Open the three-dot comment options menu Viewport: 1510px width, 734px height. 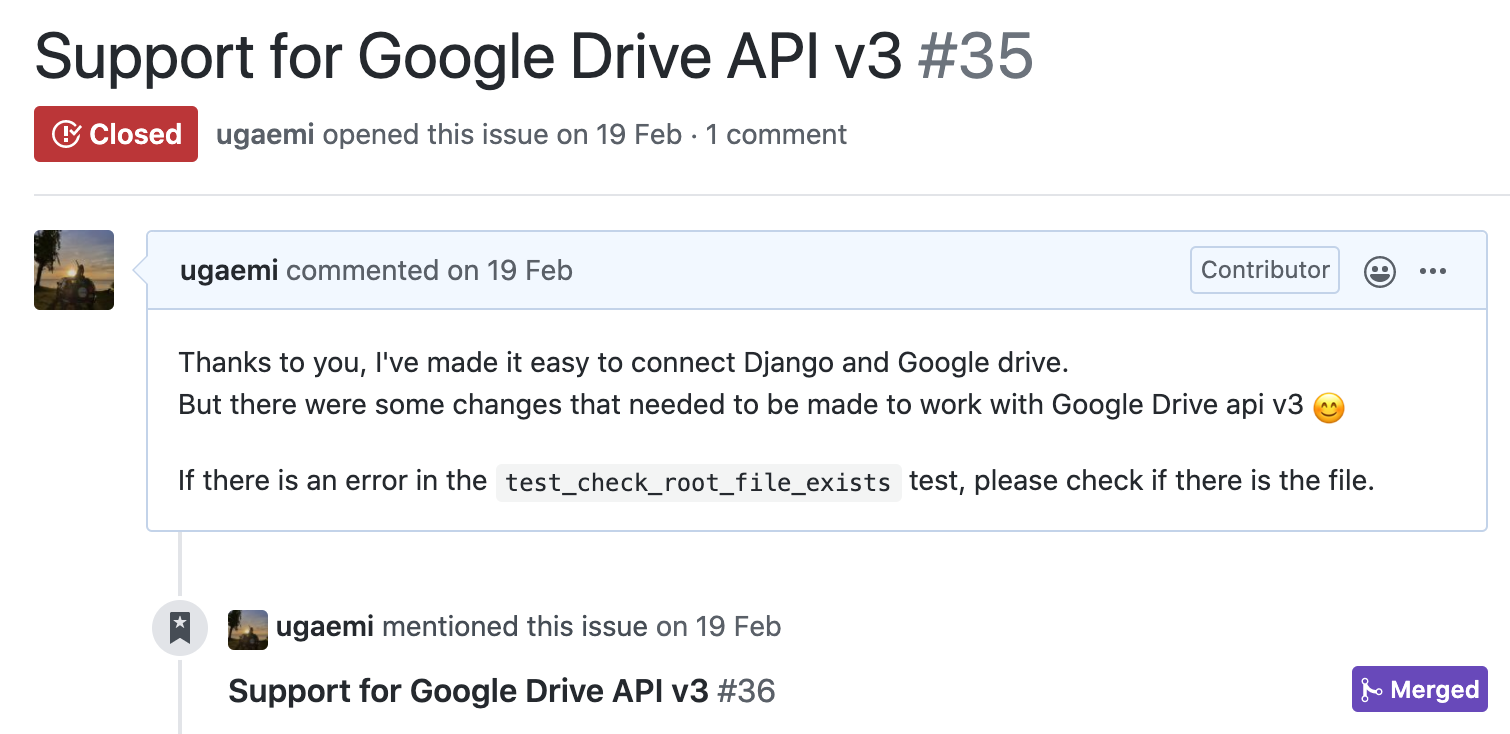coord(1433,271)
